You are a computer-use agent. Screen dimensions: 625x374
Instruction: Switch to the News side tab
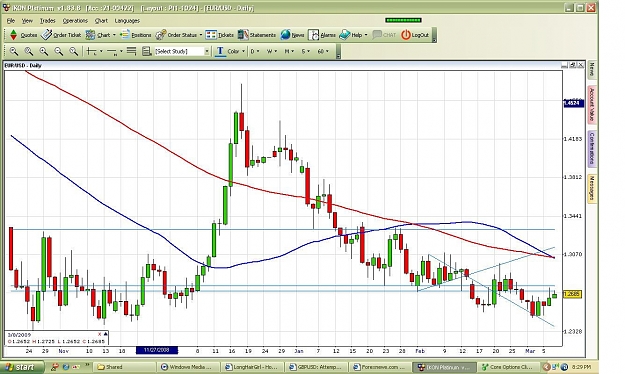(592, 70)
